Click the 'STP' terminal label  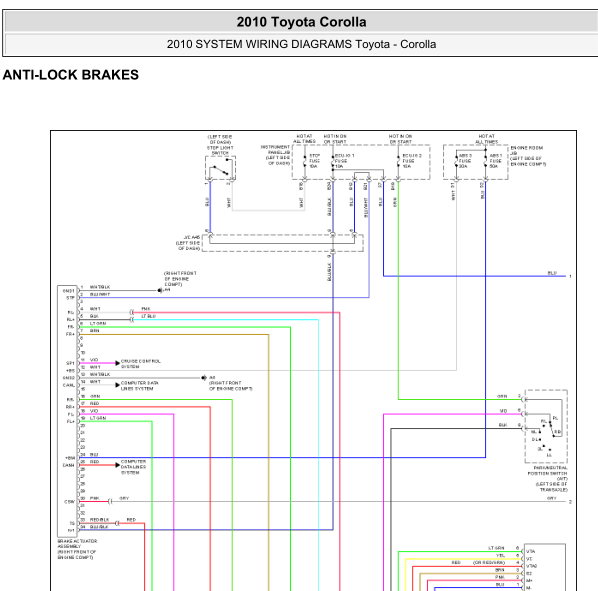tap(71, 298)
